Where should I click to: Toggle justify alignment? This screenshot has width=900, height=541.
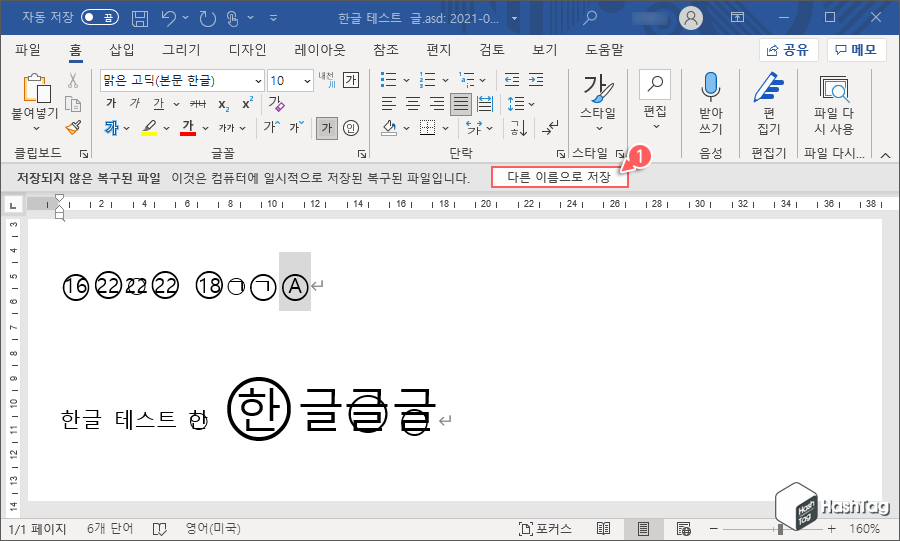click(x=460, y=104)
